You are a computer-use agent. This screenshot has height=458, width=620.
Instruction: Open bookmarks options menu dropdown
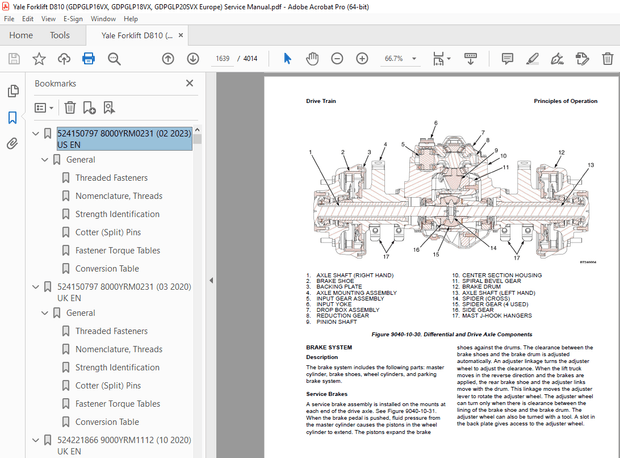44,108
